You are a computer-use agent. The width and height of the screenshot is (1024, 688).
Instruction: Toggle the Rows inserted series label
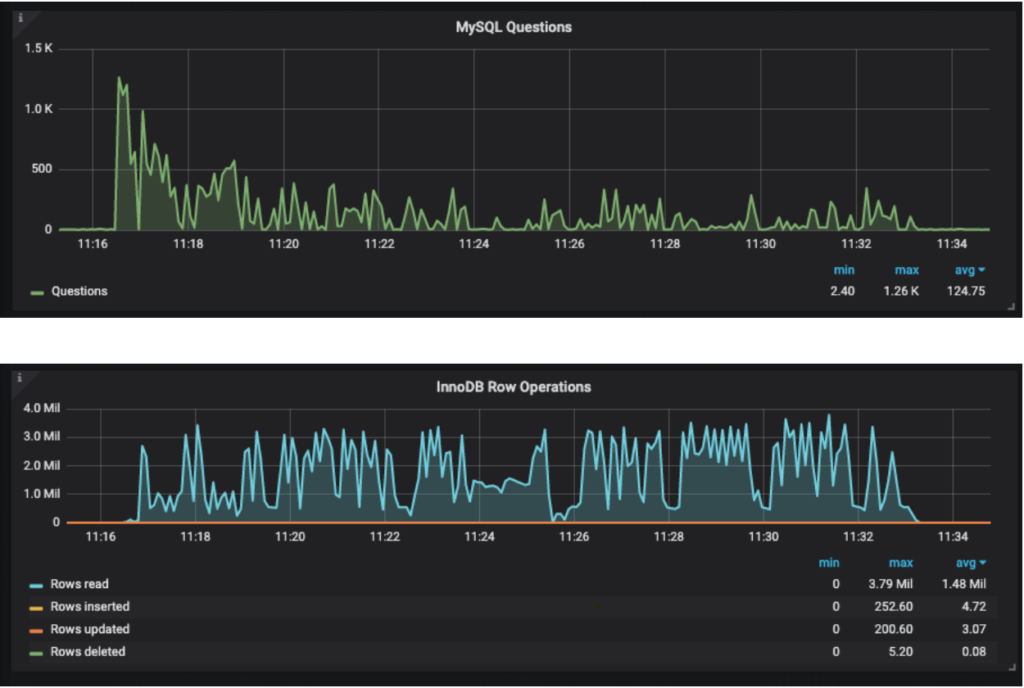pos(89,607)
